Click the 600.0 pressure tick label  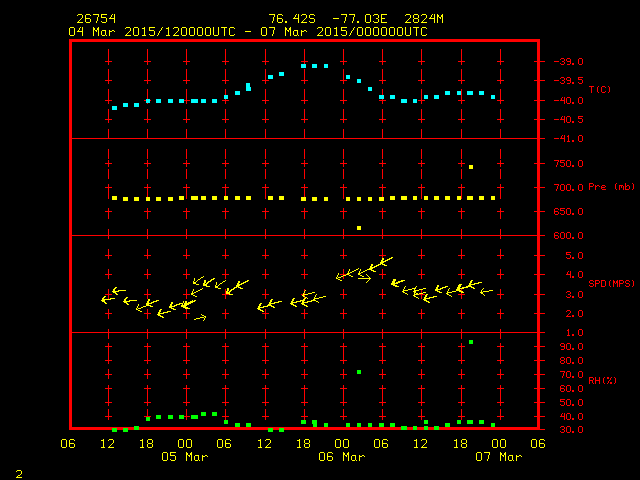tap(569, 236)
